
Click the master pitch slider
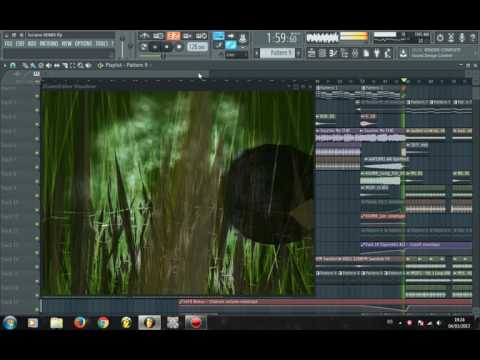(130, 47)
